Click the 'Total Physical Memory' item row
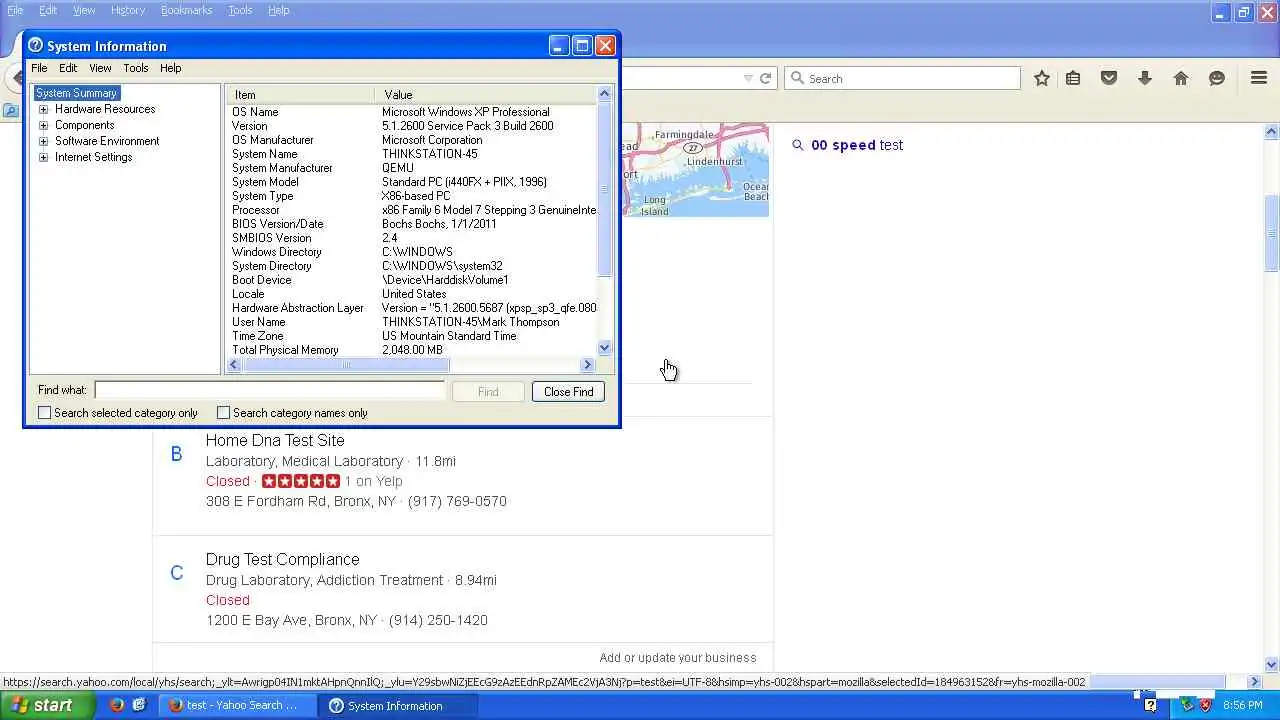1280x720 pixels. [285, 350]
